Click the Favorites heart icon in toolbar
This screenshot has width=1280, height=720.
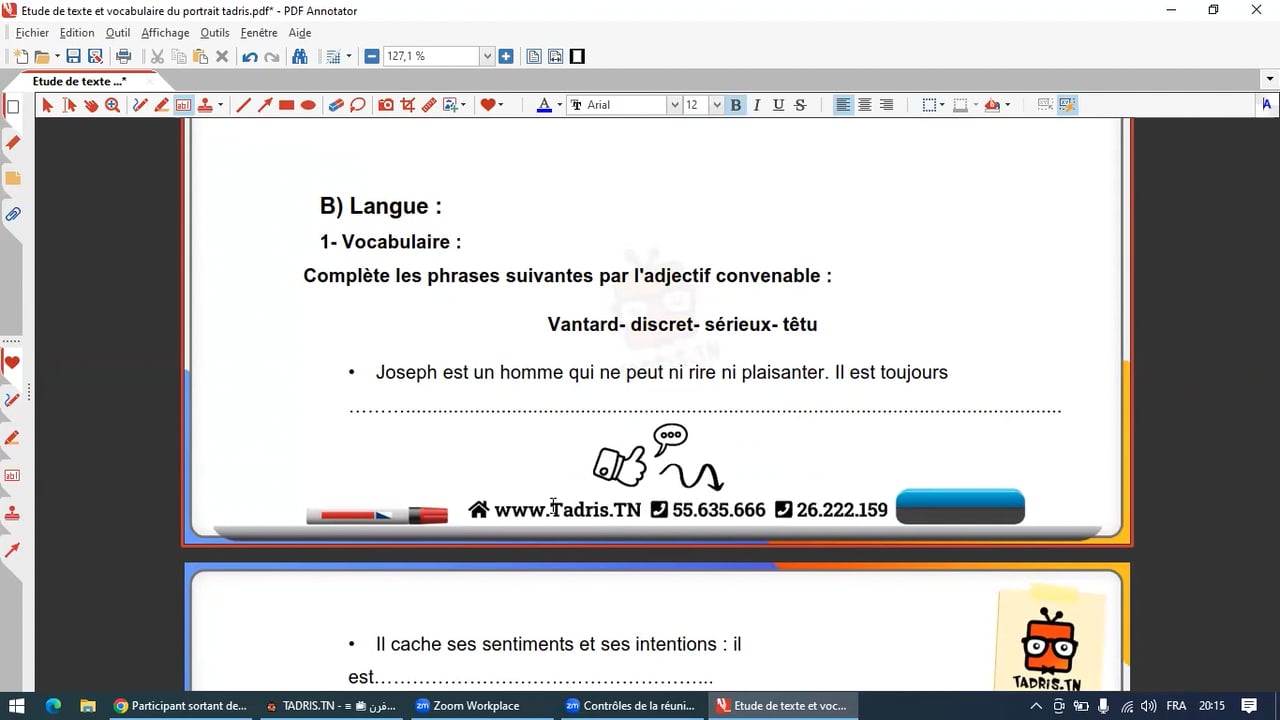click(487, 105)
